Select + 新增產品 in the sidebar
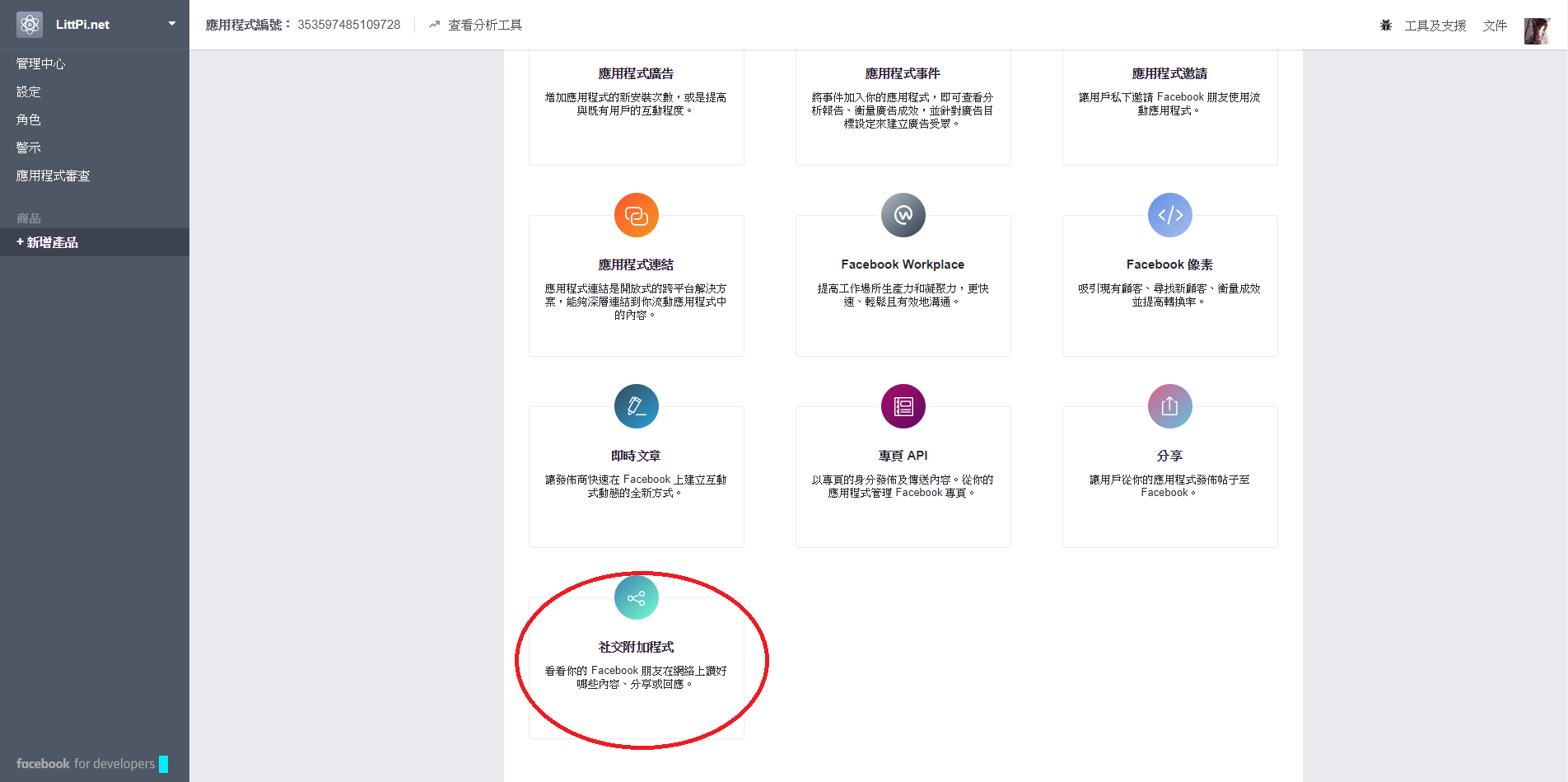 coord(95,242)
